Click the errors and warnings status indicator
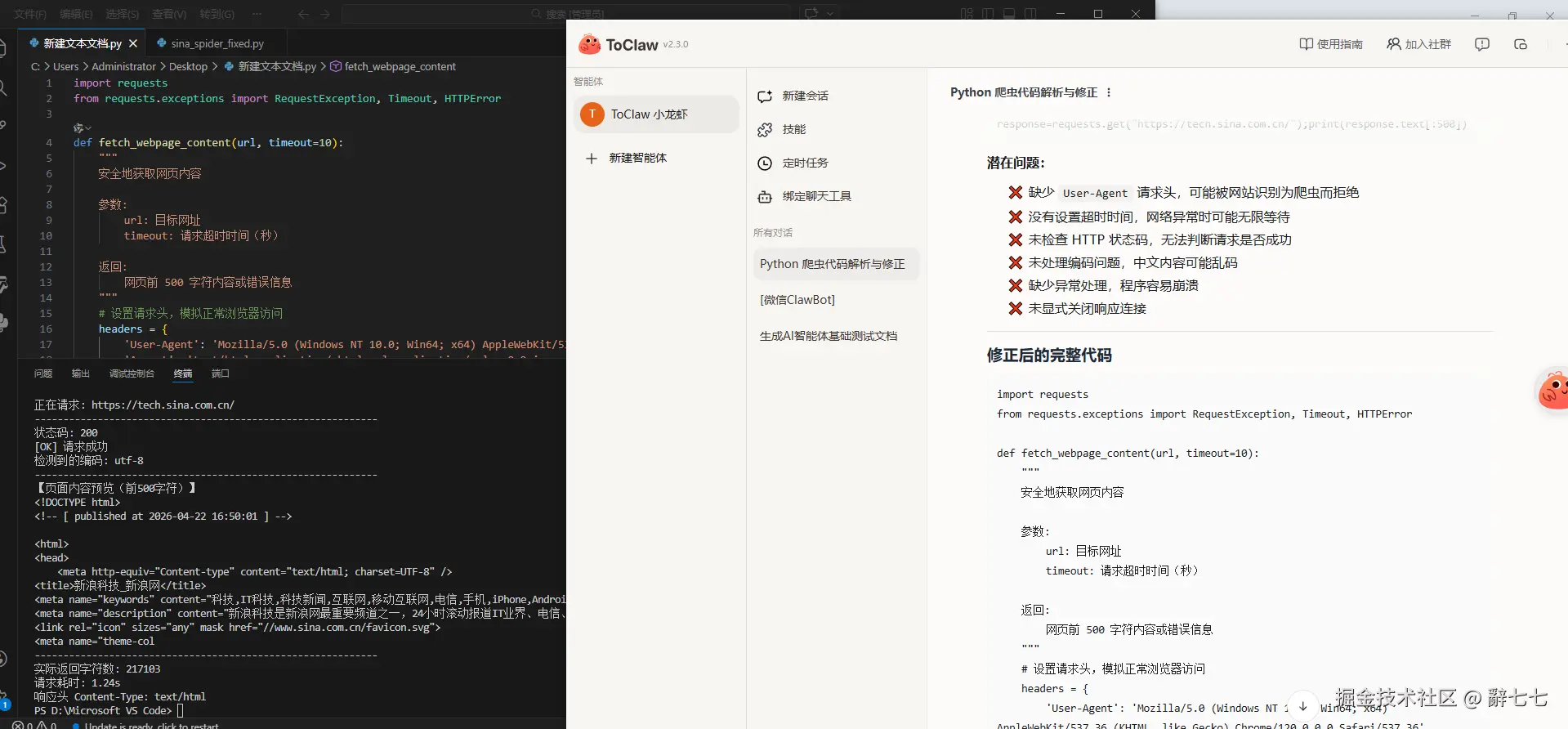 (34, 725)
